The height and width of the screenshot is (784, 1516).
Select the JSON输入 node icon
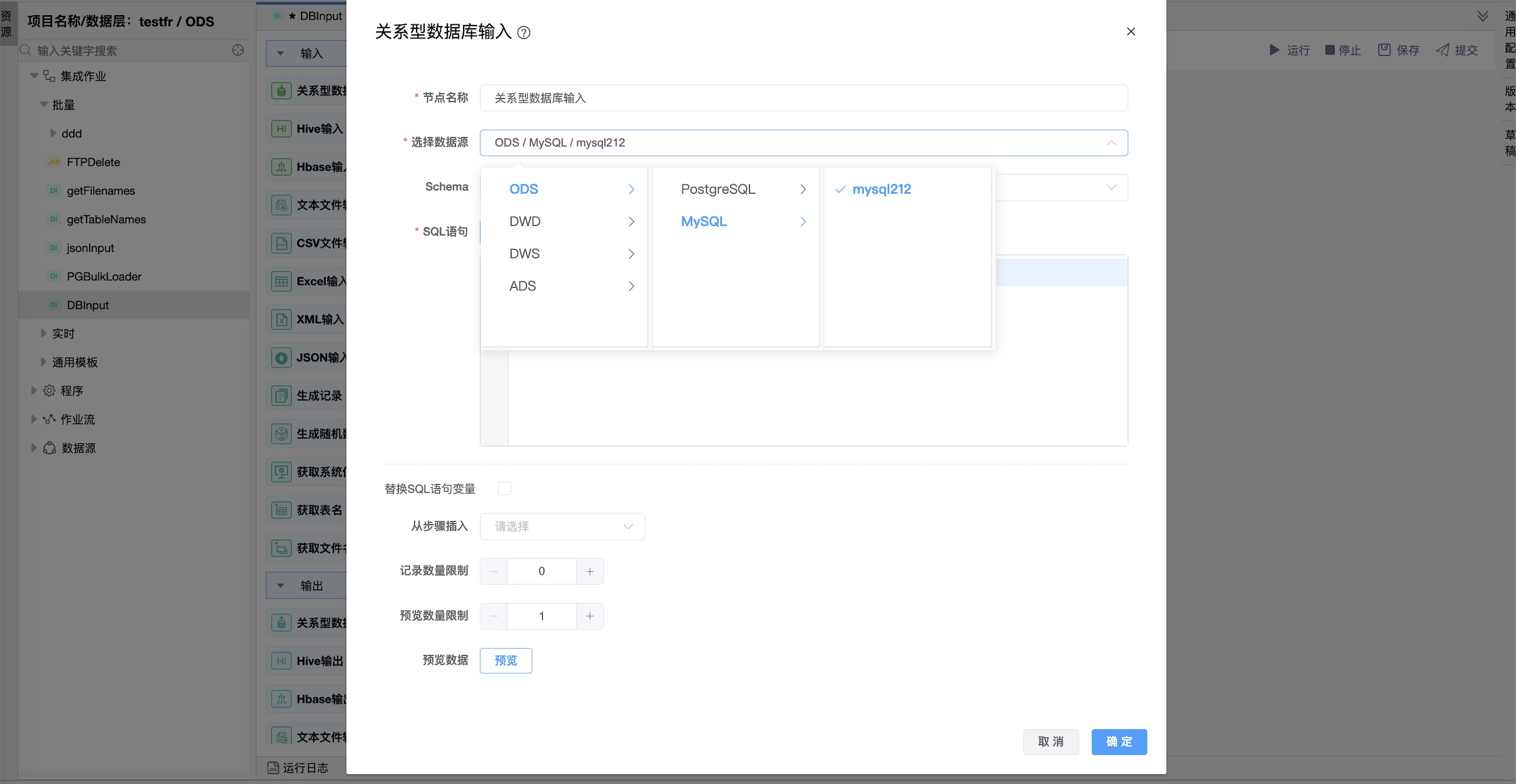[281, 357]
